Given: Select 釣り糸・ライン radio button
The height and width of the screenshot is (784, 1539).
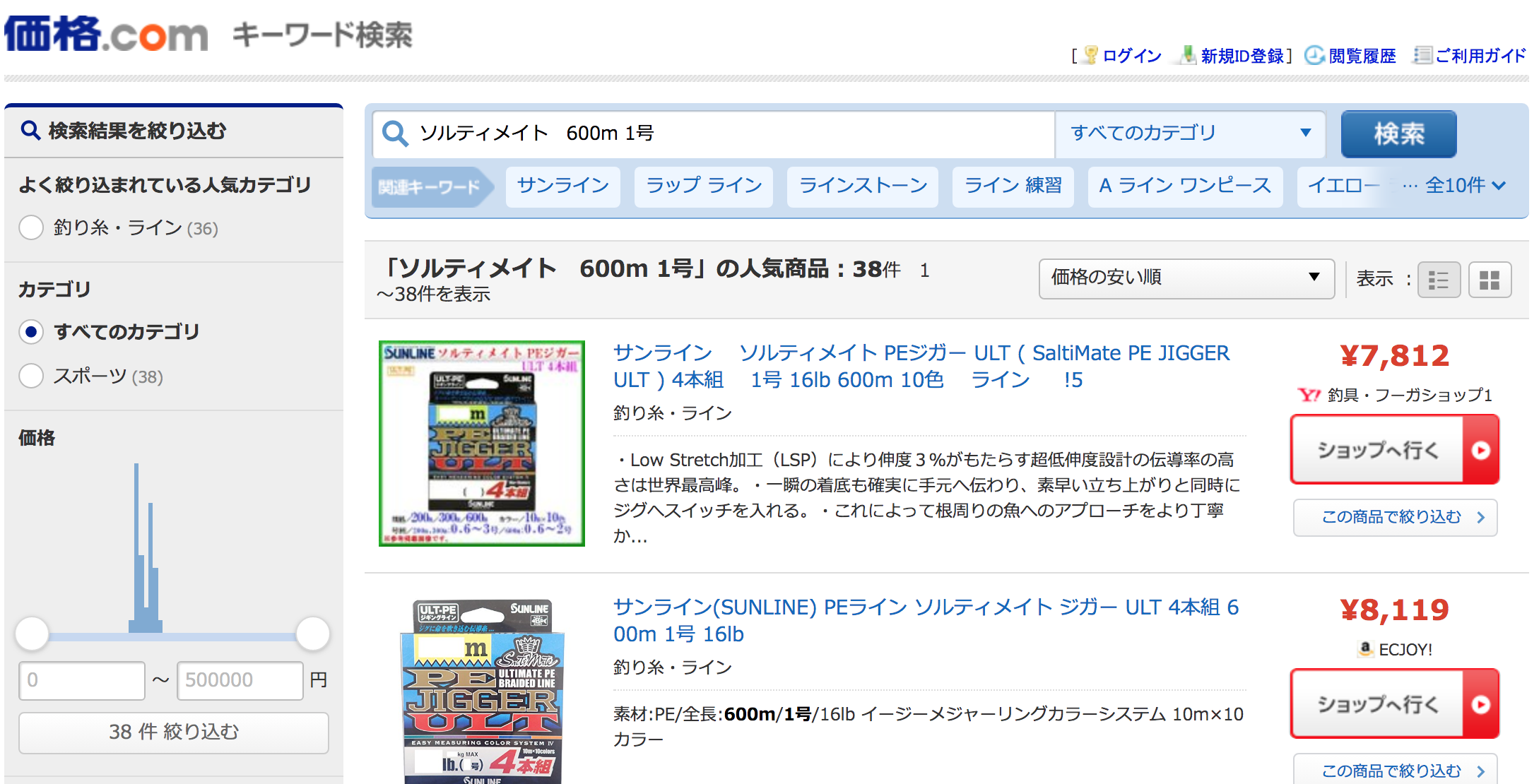Looking at the screenshot, I should click(x=31, y=227).
